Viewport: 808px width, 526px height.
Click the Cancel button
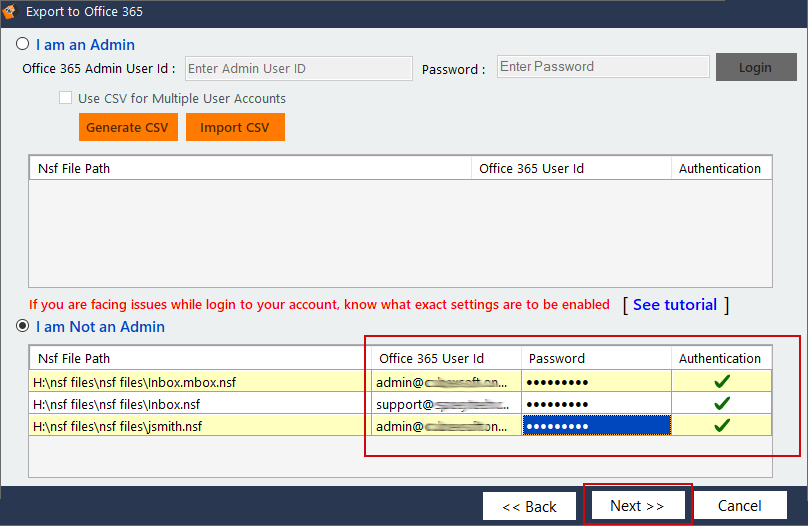[x=740, y=505]
